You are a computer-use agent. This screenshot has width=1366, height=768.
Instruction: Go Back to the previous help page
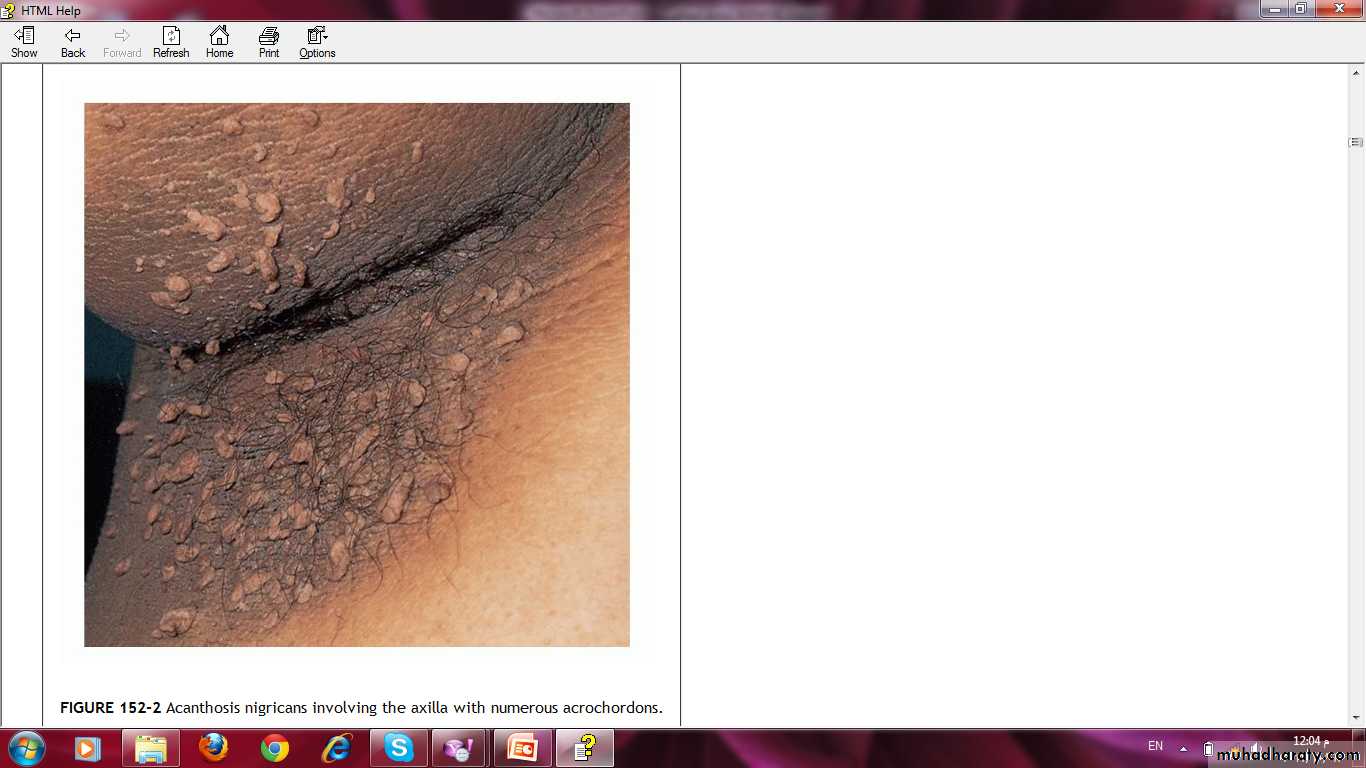click(73, 42)
